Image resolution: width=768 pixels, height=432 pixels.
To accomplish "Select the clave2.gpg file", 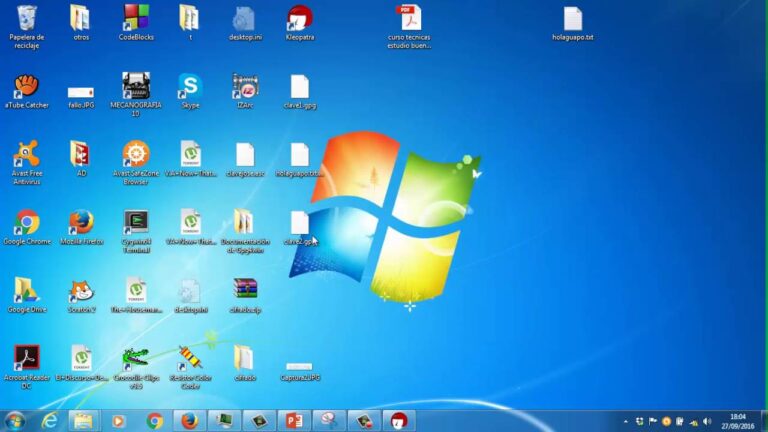I will coord(299,227).
